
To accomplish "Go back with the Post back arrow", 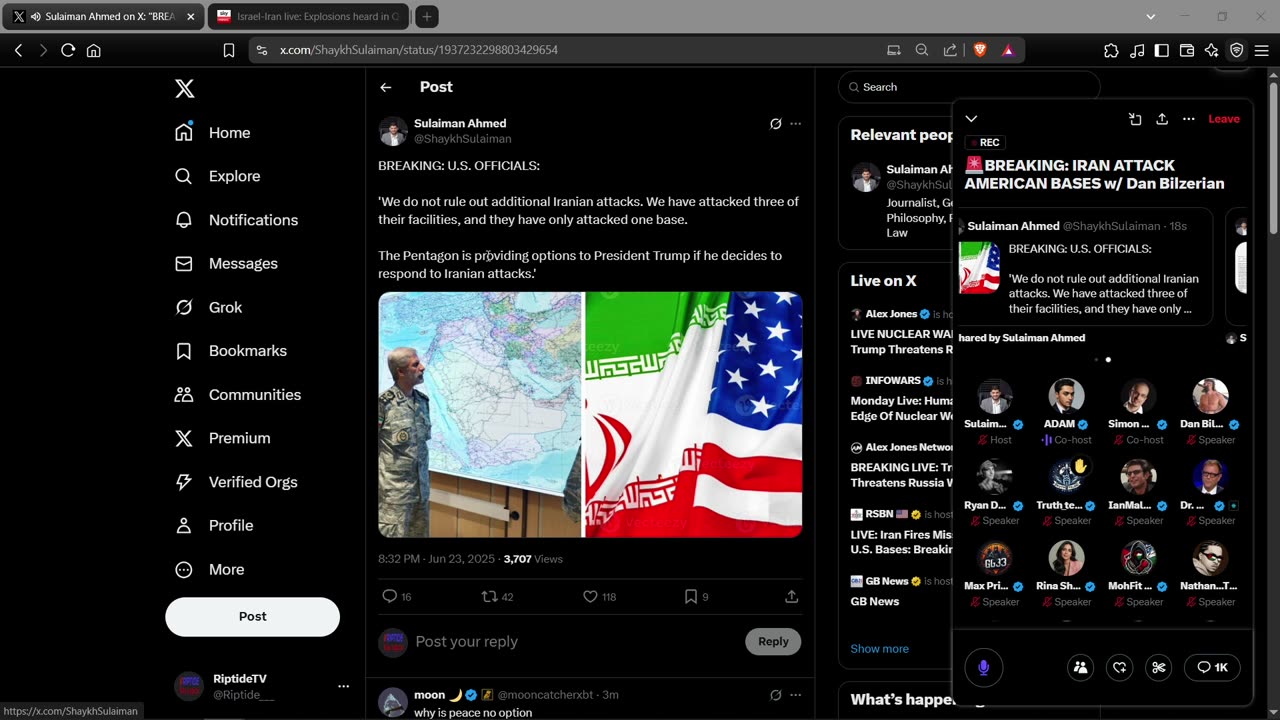I will point(386,88).
